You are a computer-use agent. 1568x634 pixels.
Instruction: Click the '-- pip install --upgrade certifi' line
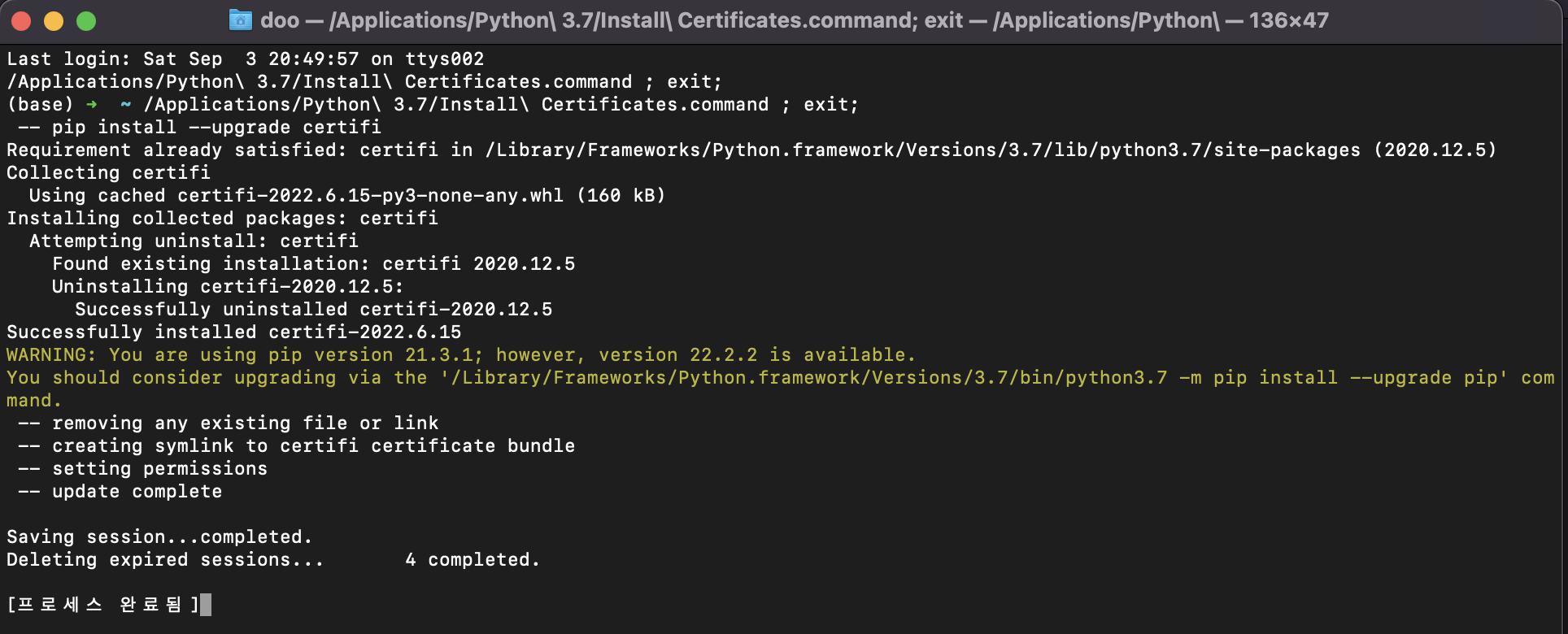(x=199, y=128)
